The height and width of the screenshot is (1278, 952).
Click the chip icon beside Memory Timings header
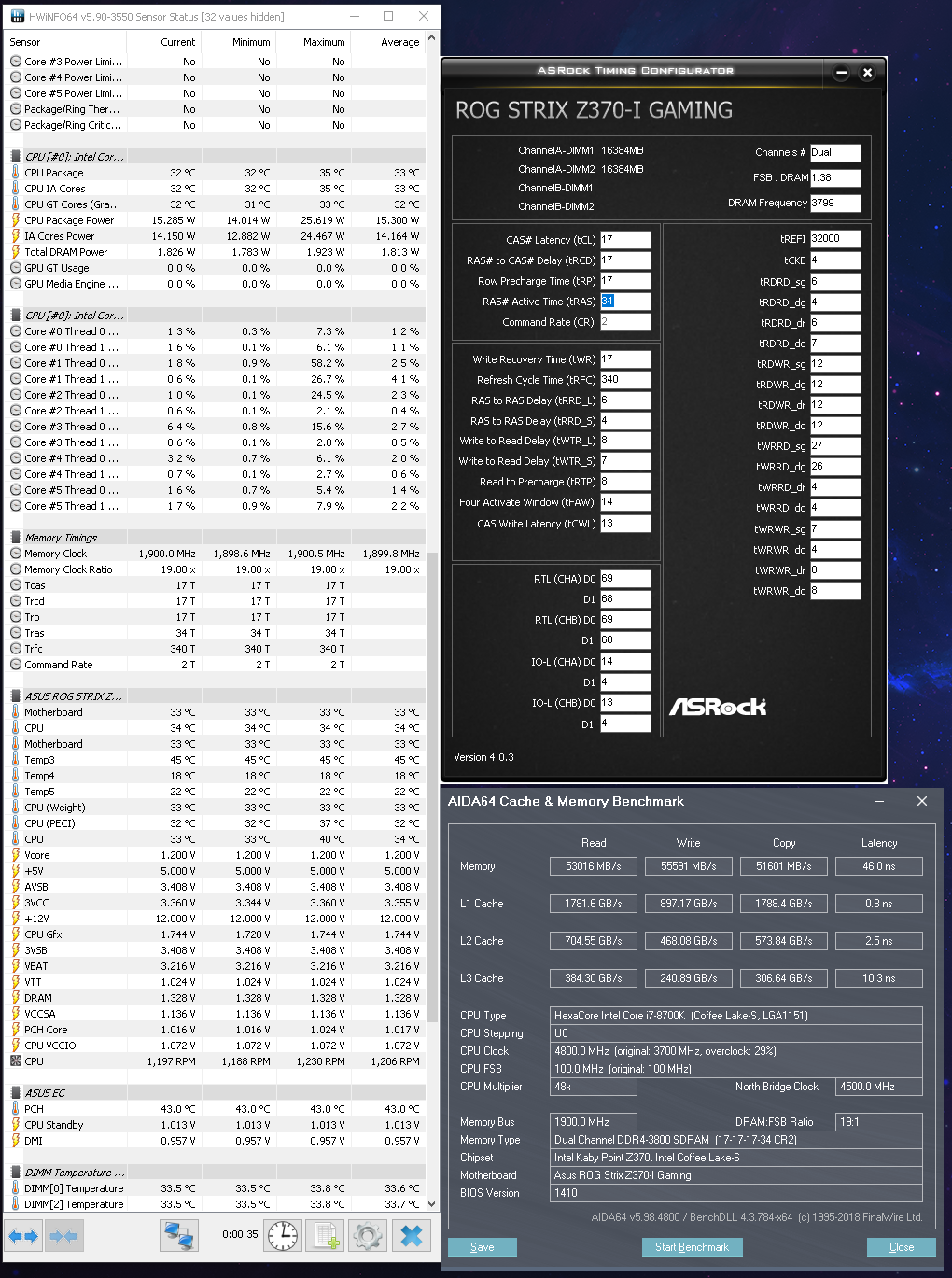click(16, 538)
